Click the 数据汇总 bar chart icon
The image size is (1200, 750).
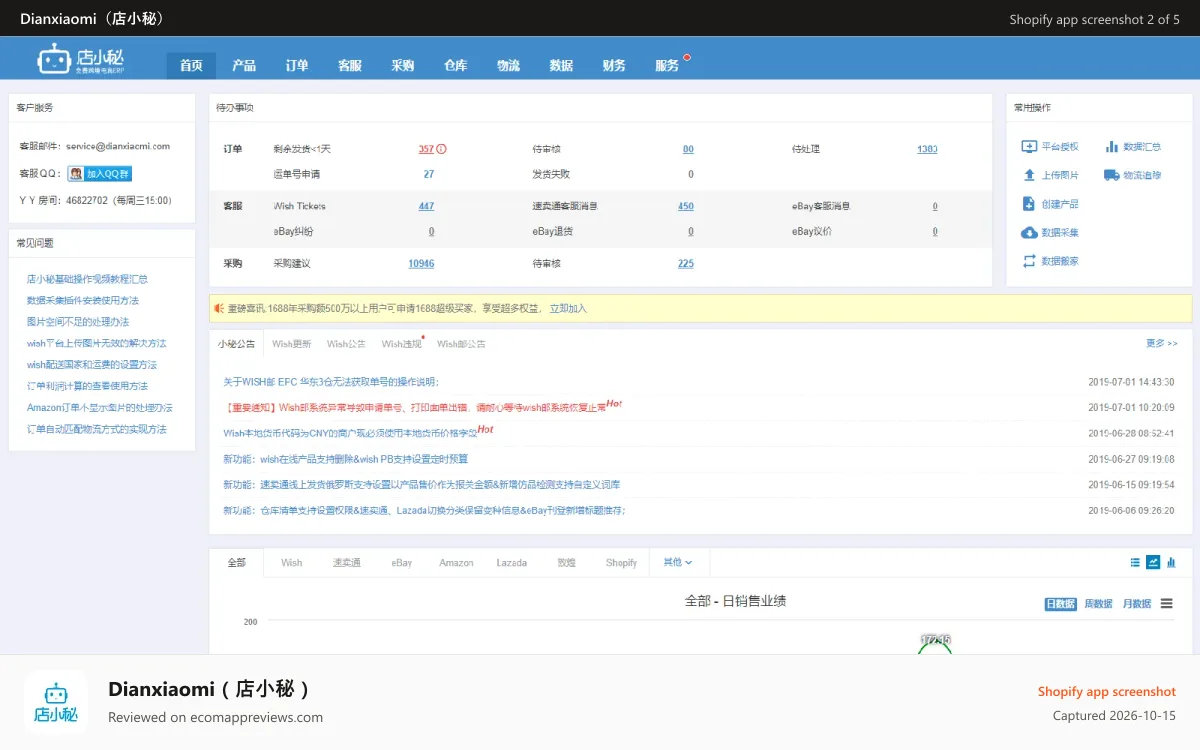(1112, 147)
